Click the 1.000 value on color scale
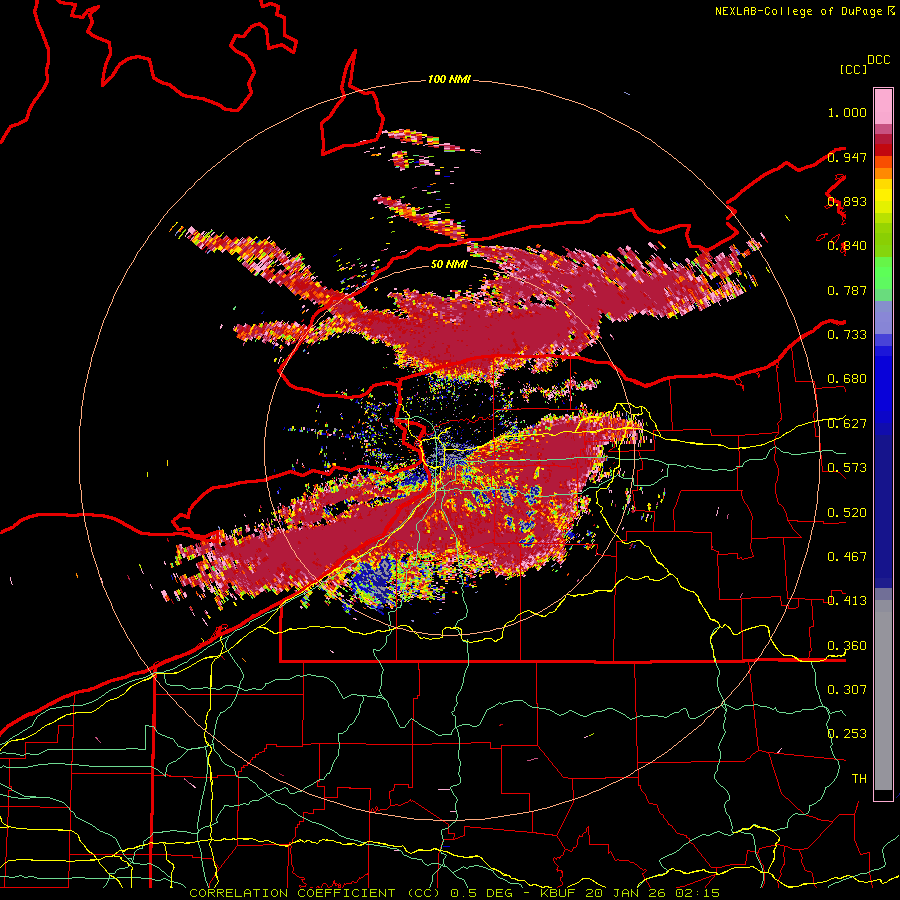The image size is (900, 900). pos(847,112)
